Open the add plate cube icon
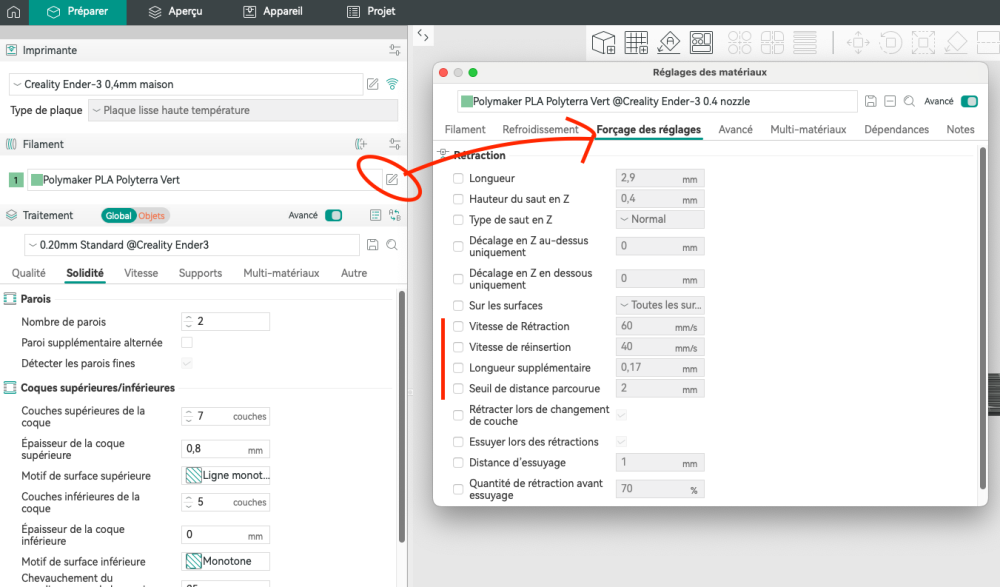1000x587 pixels. coord(603,43)
